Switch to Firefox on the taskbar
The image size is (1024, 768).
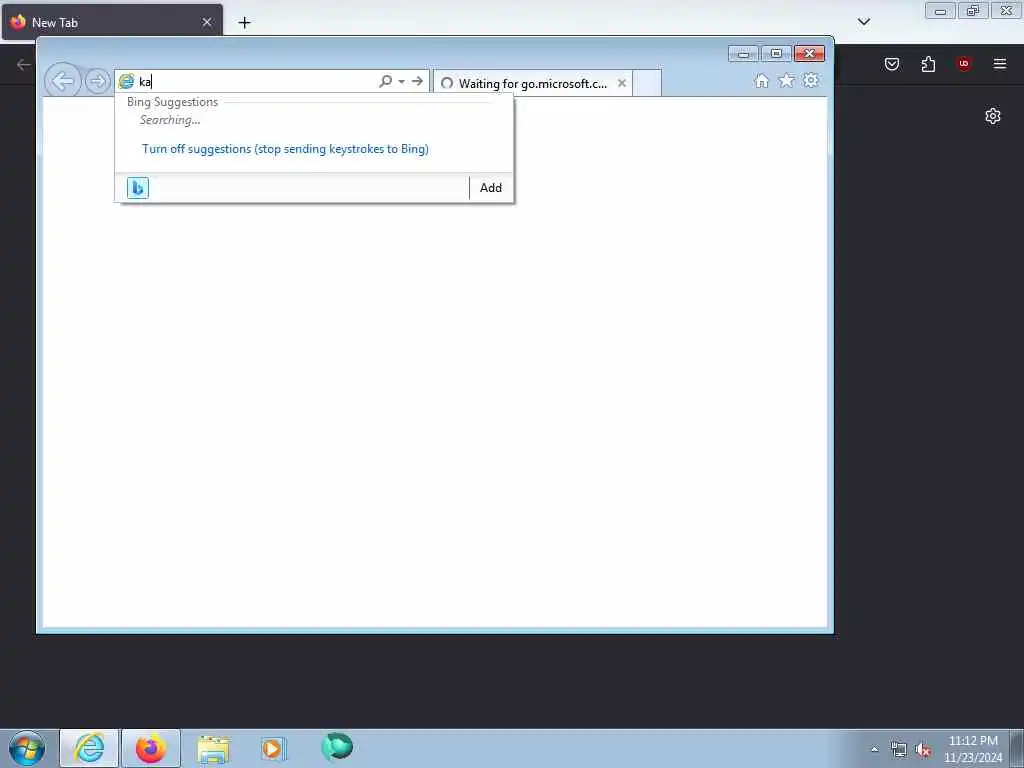[x=151, y=748]
